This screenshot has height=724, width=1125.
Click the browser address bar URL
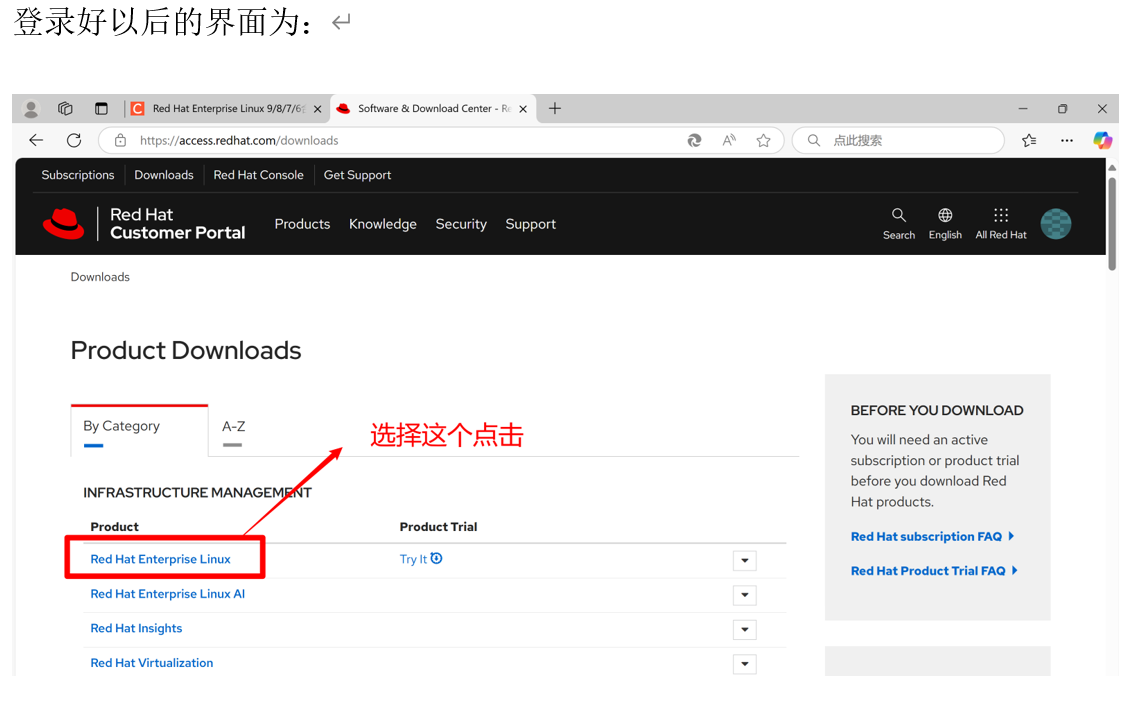(x=239, y=141)
